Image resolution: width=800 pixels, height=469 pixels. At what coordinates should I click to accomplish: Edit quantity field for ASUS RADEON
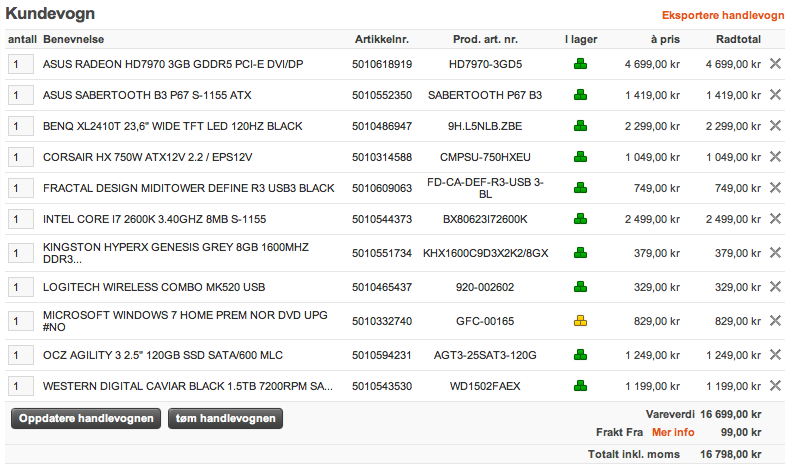coord(21,64)
